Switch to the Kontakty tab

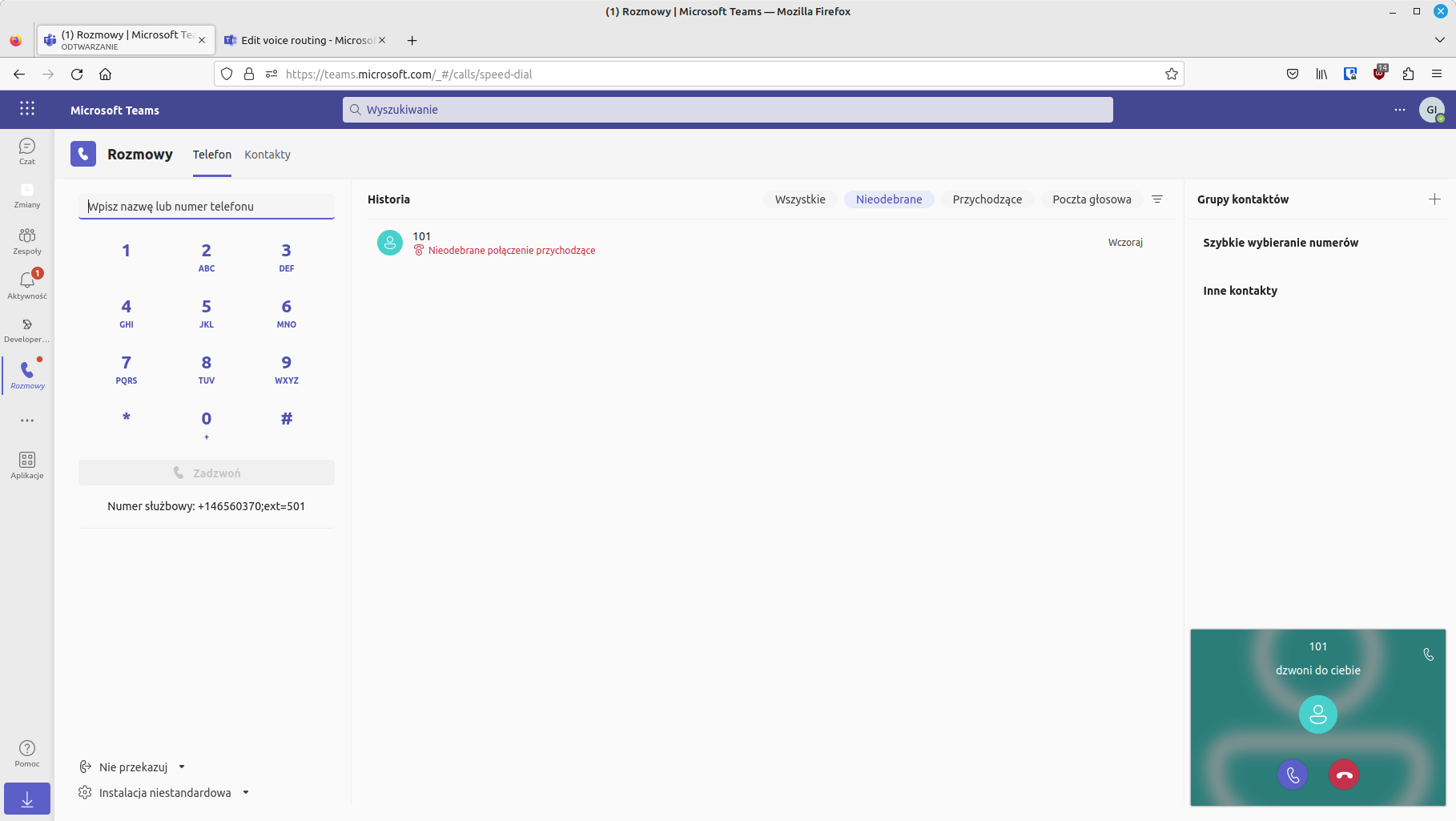coord(267,155)
